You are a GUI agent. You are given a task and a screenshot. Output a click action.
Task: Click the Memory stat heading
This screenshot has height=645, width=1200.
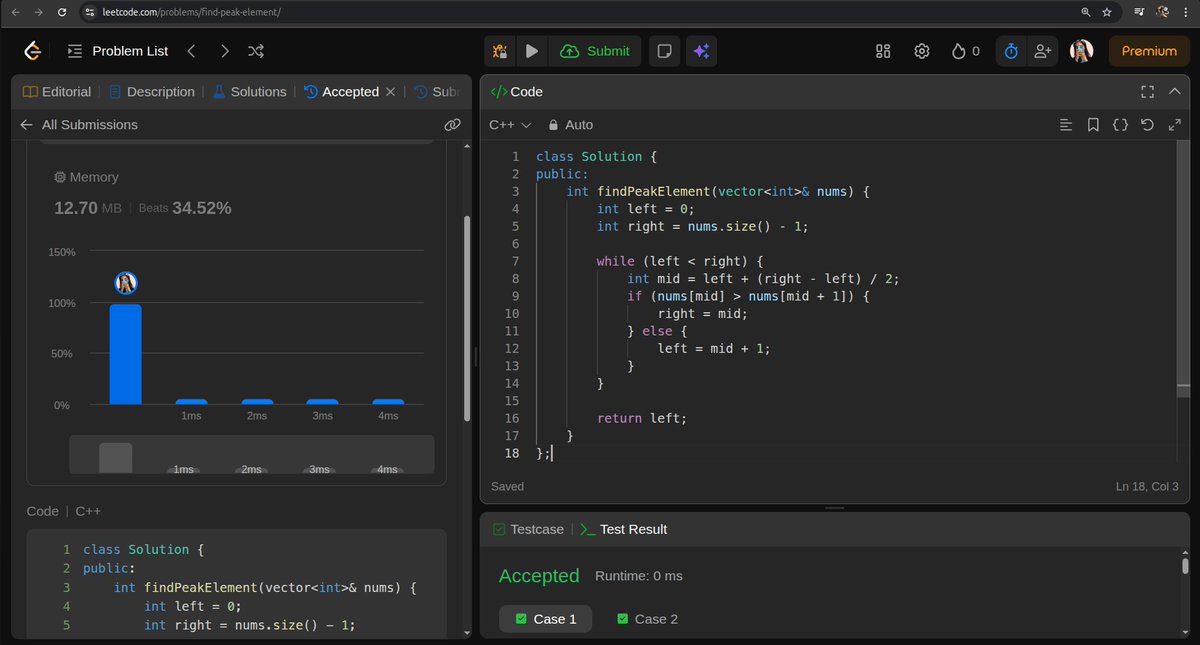coord(86,177)
